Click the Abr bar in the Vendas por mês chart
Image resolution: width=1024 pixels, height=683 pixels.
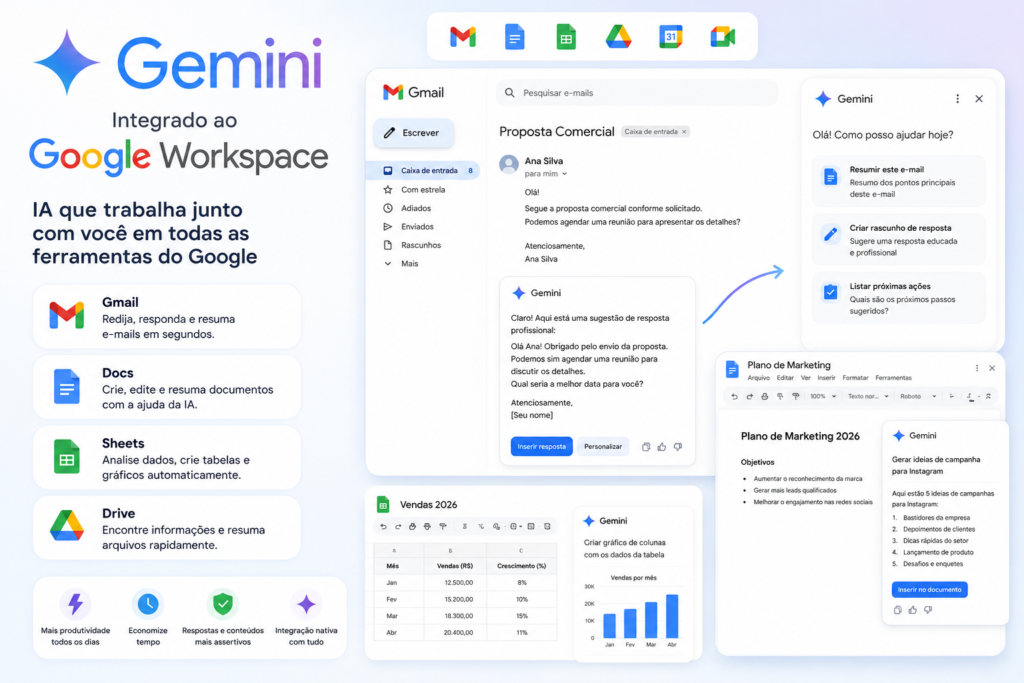pyautogui.click(x=672, y=616)
